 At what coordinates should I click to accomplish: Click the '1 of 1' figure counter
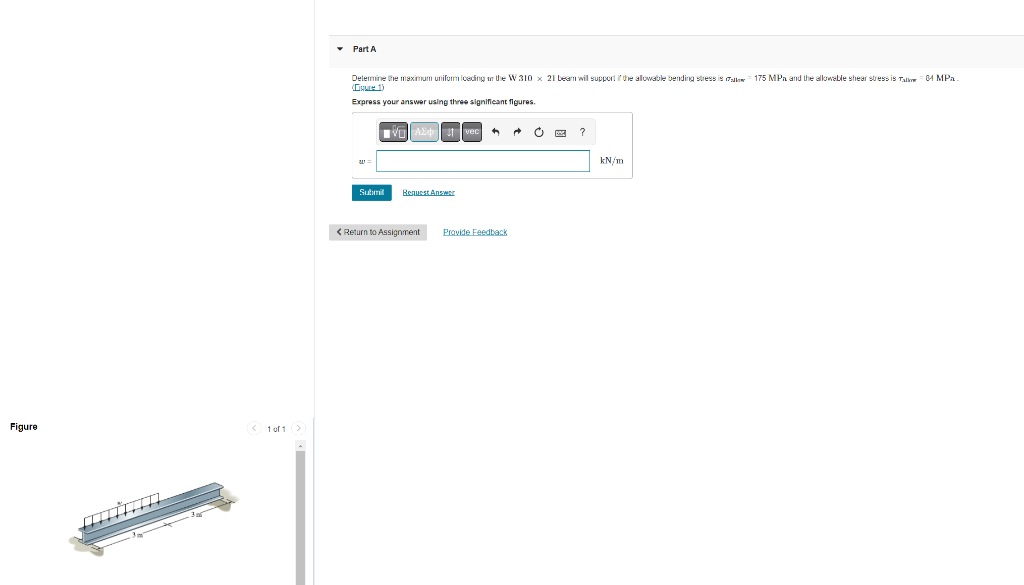[276, 429]
